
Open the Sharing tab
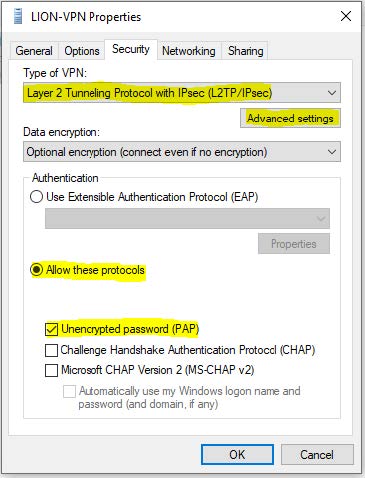pyautogui.click(x=245, y=51)
